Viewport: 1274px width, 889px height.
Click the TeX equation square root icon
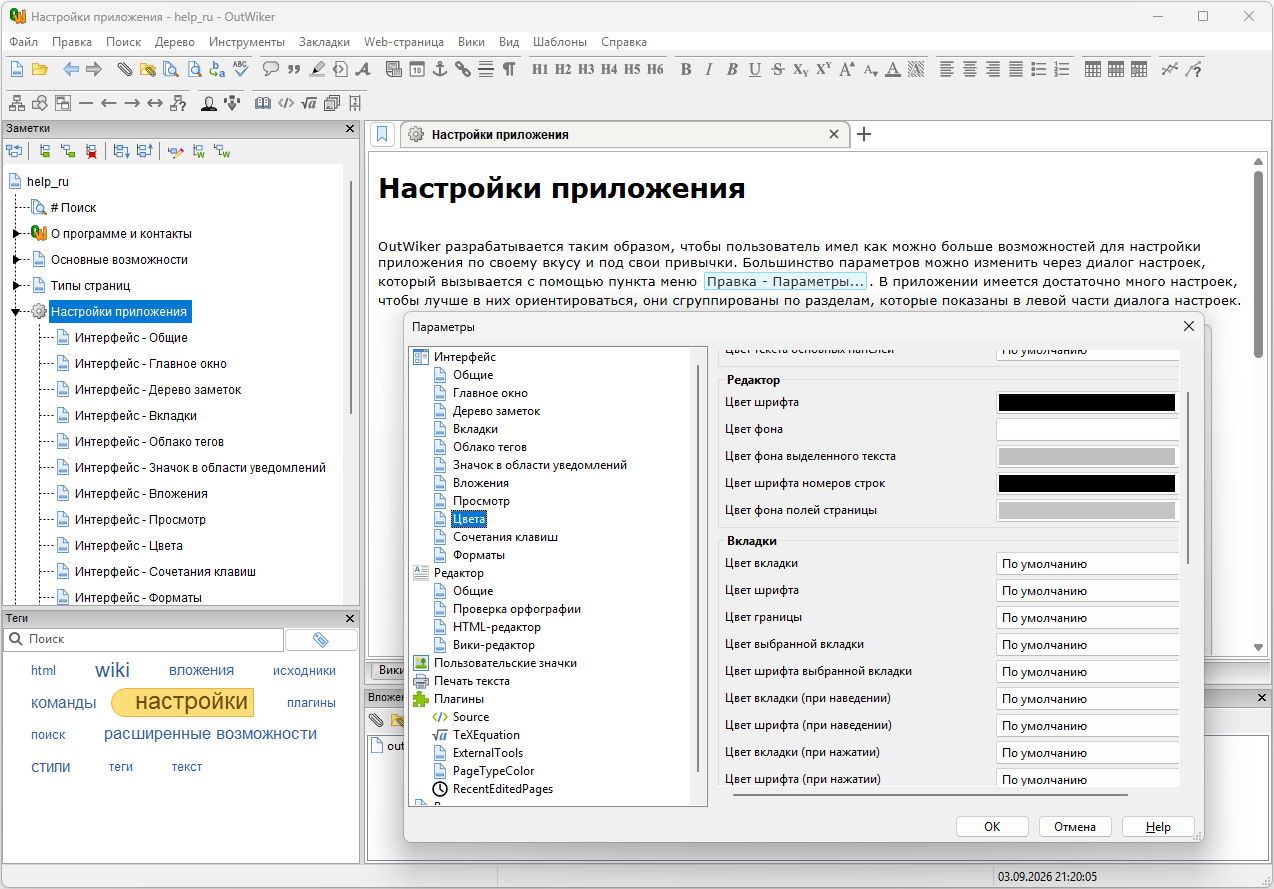coord(309,102)
